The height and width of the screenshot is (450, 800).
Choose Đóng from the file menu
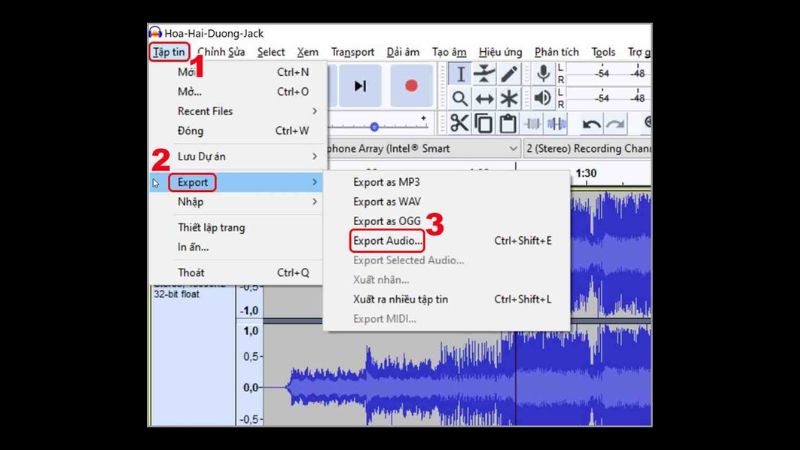pyautogui.click(x=238, y=131)
